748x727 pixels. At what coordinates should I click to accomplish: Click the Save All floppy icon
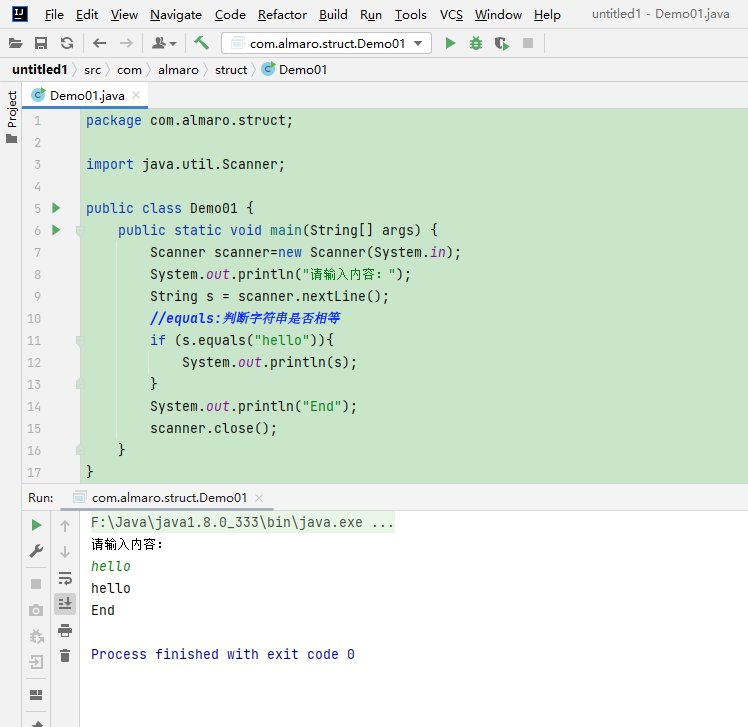click(x=41, y=43)
